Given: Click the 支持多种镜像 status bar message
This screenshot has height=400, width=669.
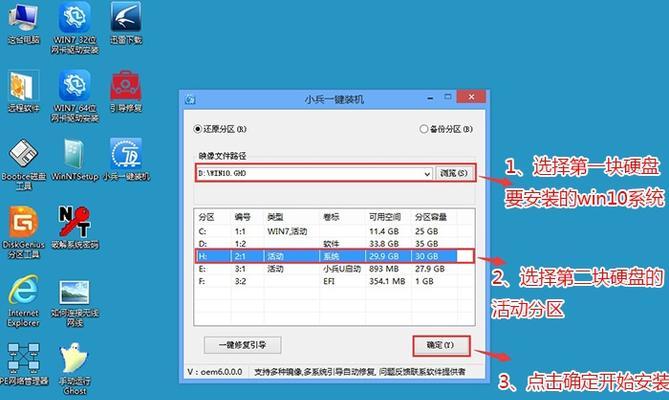Looking at the screenshot, I should [360, 372].
